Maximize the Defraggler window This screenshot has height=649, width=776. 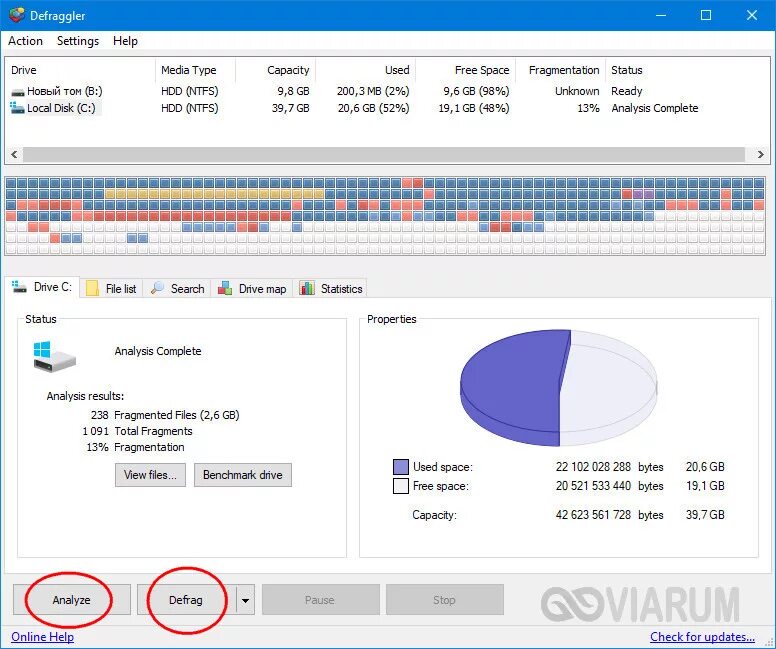pos(706,15)
